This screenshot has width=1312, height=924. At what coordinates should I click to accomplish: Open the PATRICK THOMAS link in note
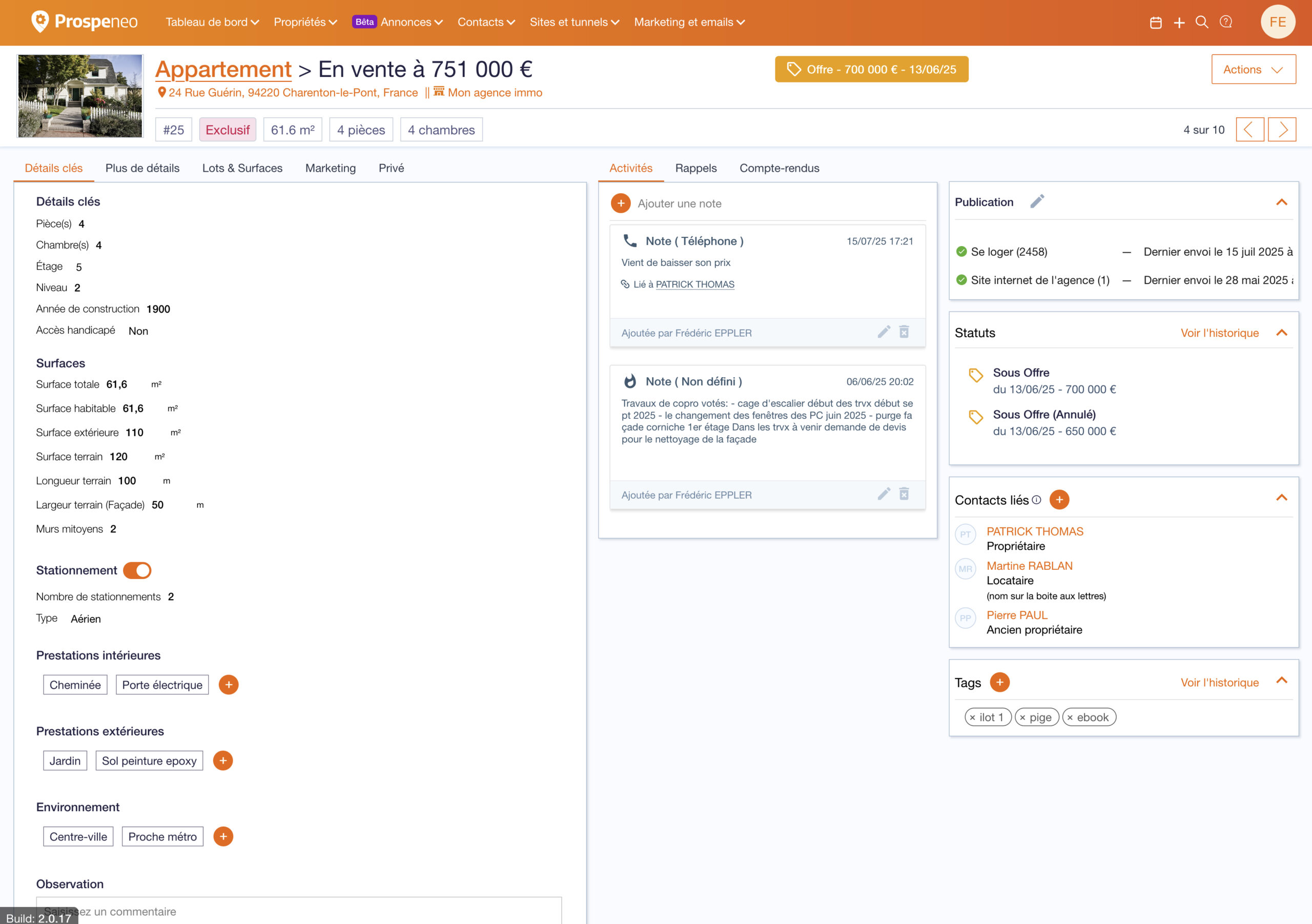(x=695, y=284)
